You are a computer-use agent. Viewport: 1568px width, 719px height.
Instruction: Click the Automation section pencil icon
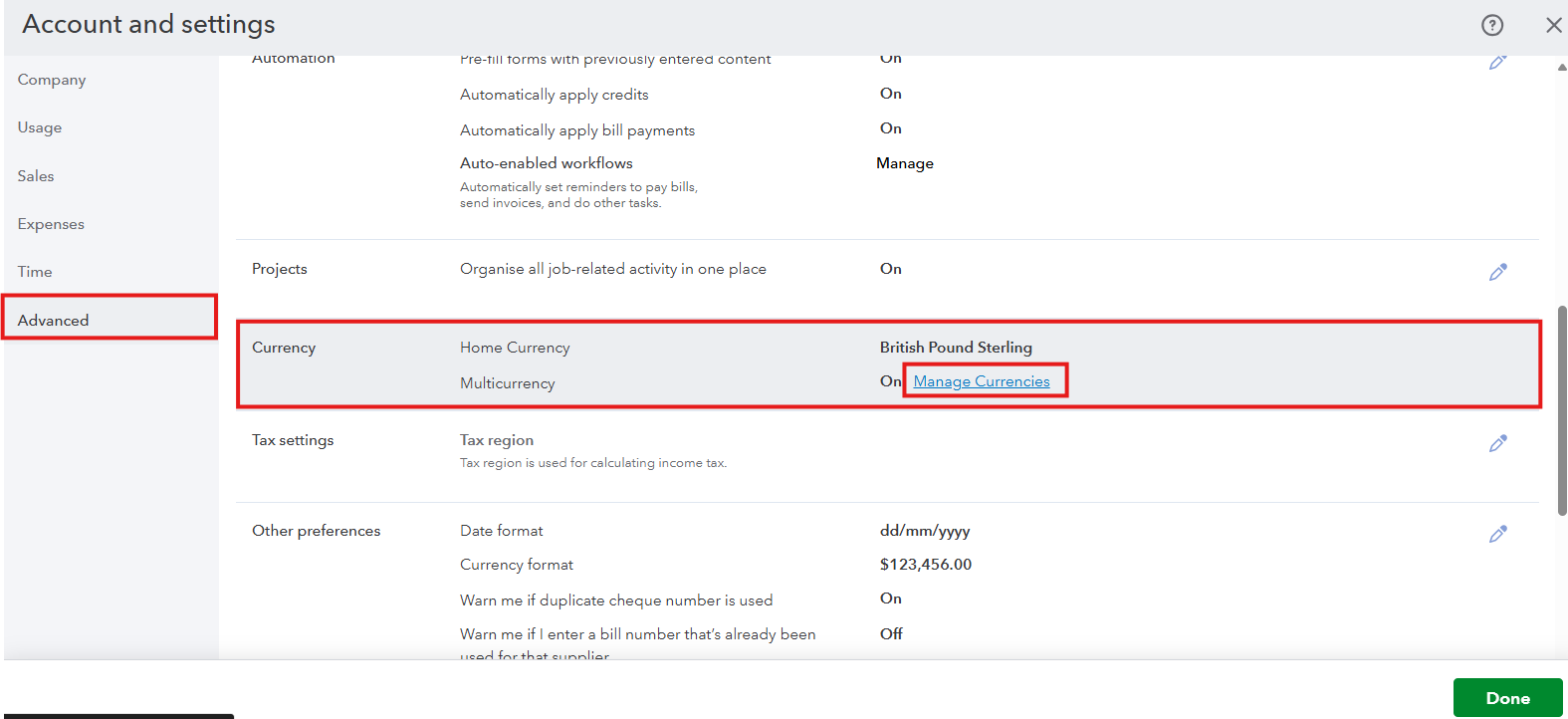[x=1497, y=63]
